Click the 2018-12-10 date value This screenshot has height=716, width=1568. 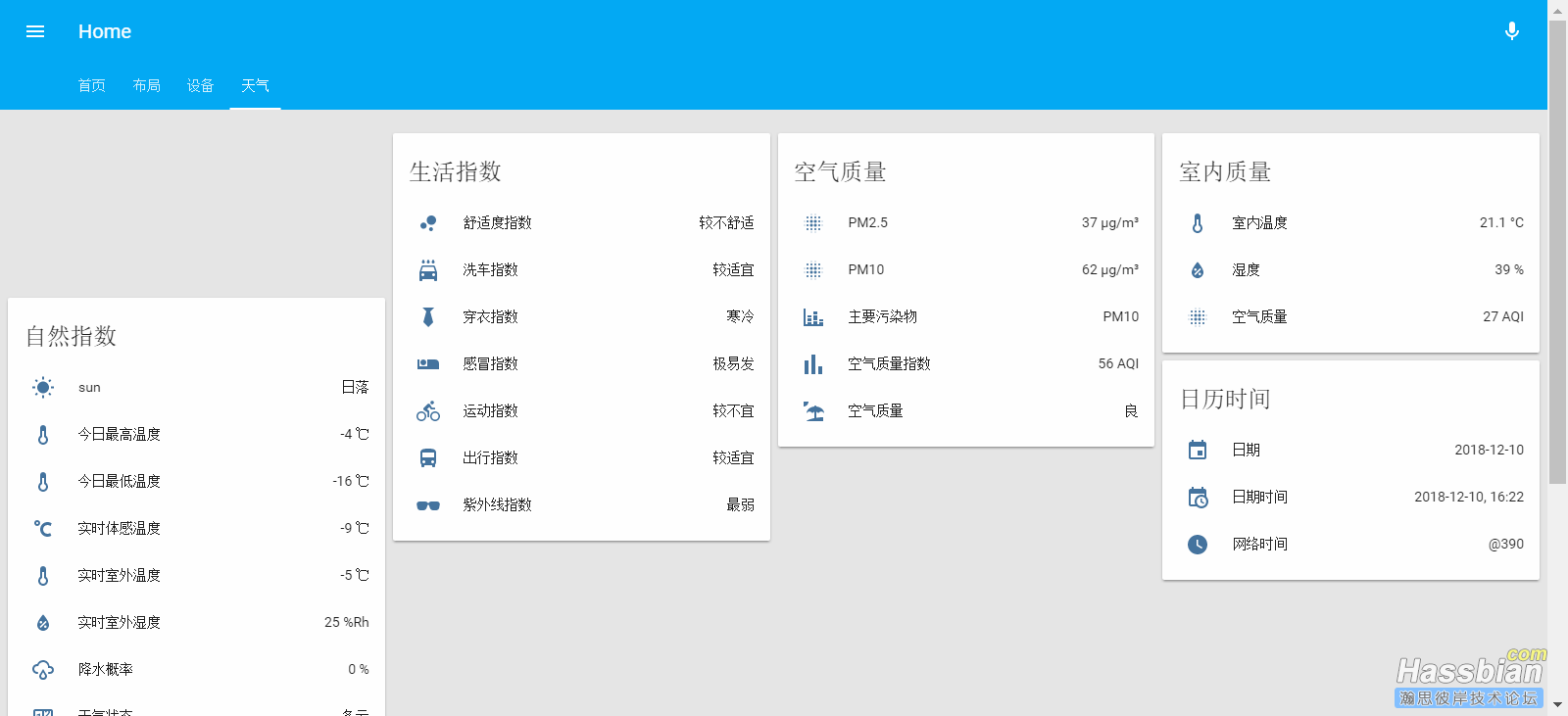click(1489, 451)
